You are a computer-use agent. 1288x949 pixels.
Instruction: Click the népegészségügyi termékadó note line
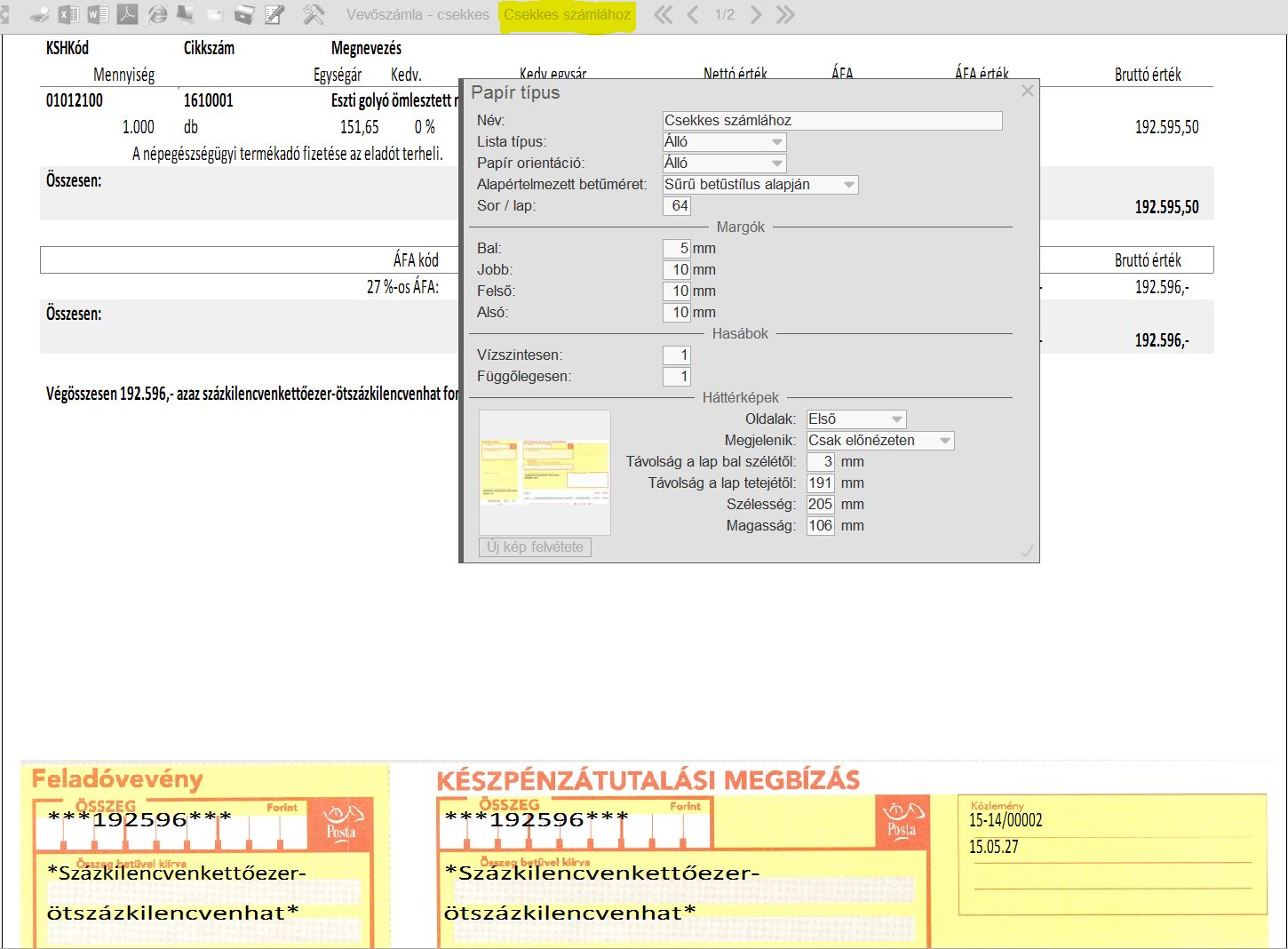click(x=288, y=154)
